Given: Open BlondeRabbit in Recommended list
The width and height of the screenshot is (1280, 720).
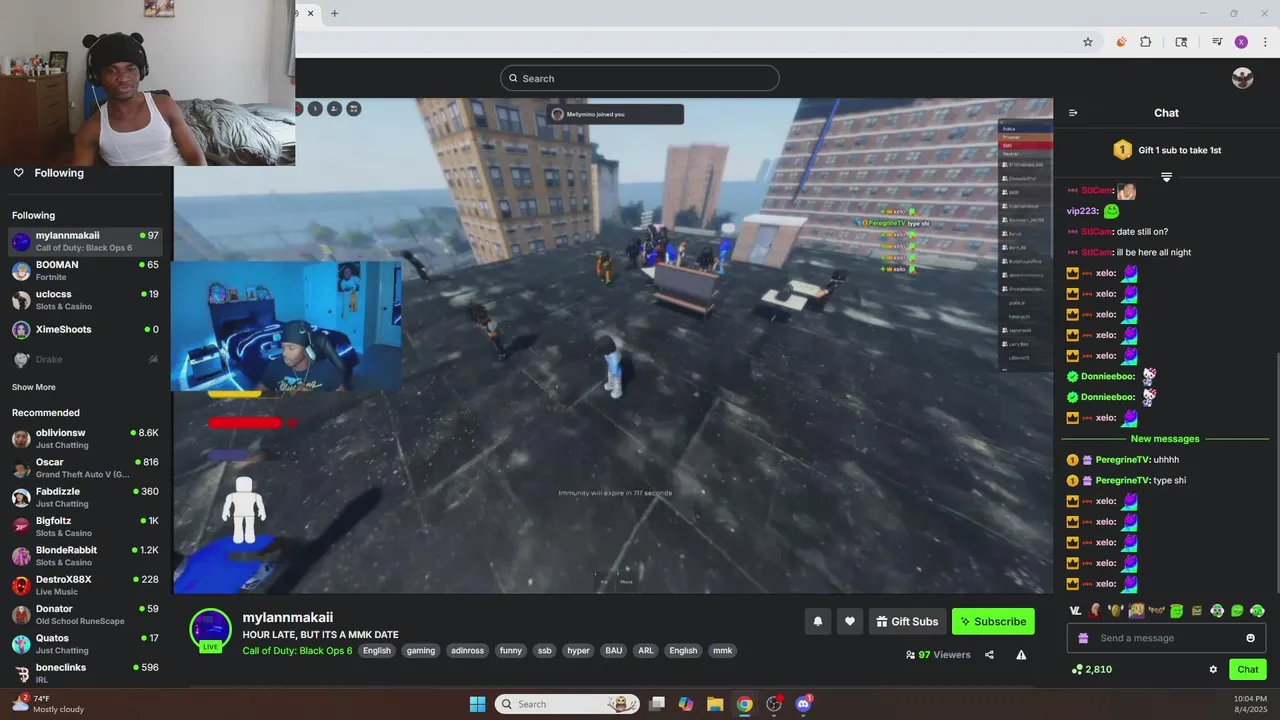Looking at the screenshot, I should tap(86, 556).
